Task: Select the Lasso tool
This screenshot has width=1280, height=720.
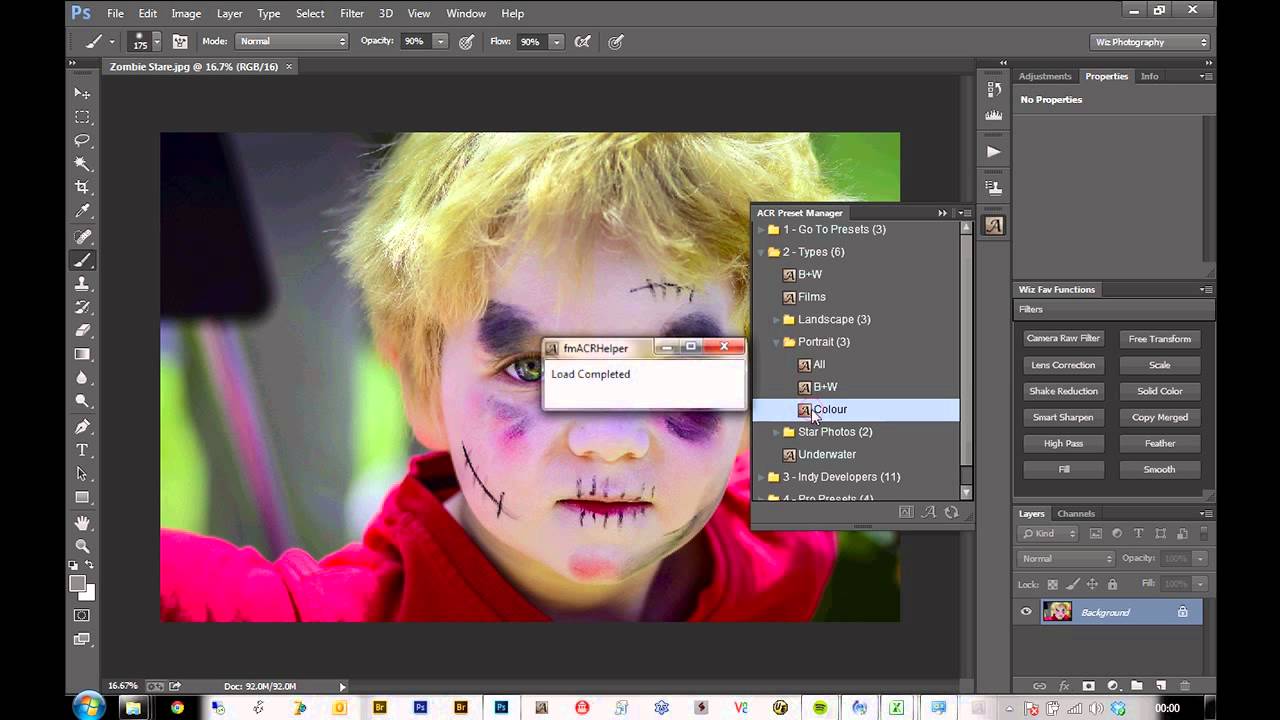Action: pyautogui.click(x=82, y=140)
